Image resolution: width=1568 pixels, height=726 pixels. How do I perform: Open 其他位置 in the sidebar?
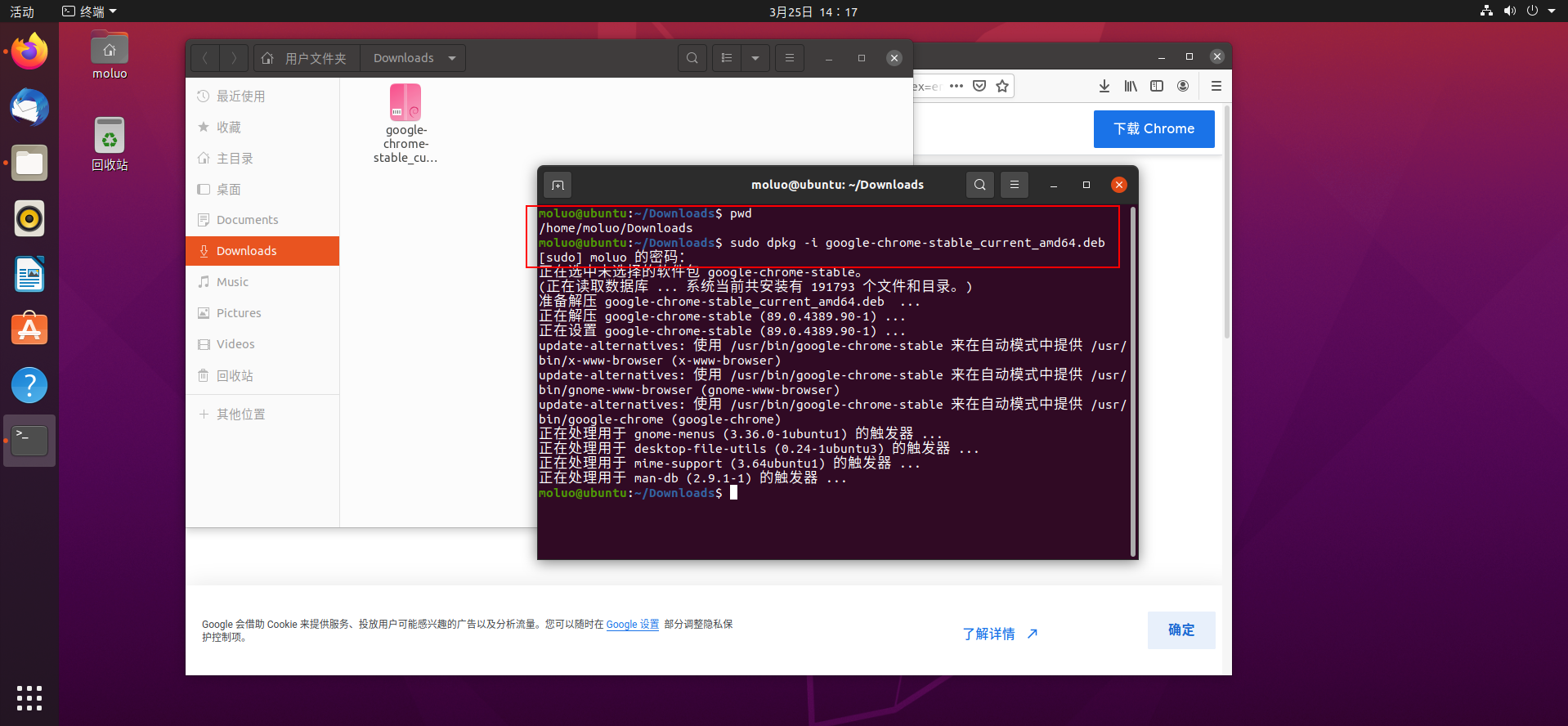point(262,415)
